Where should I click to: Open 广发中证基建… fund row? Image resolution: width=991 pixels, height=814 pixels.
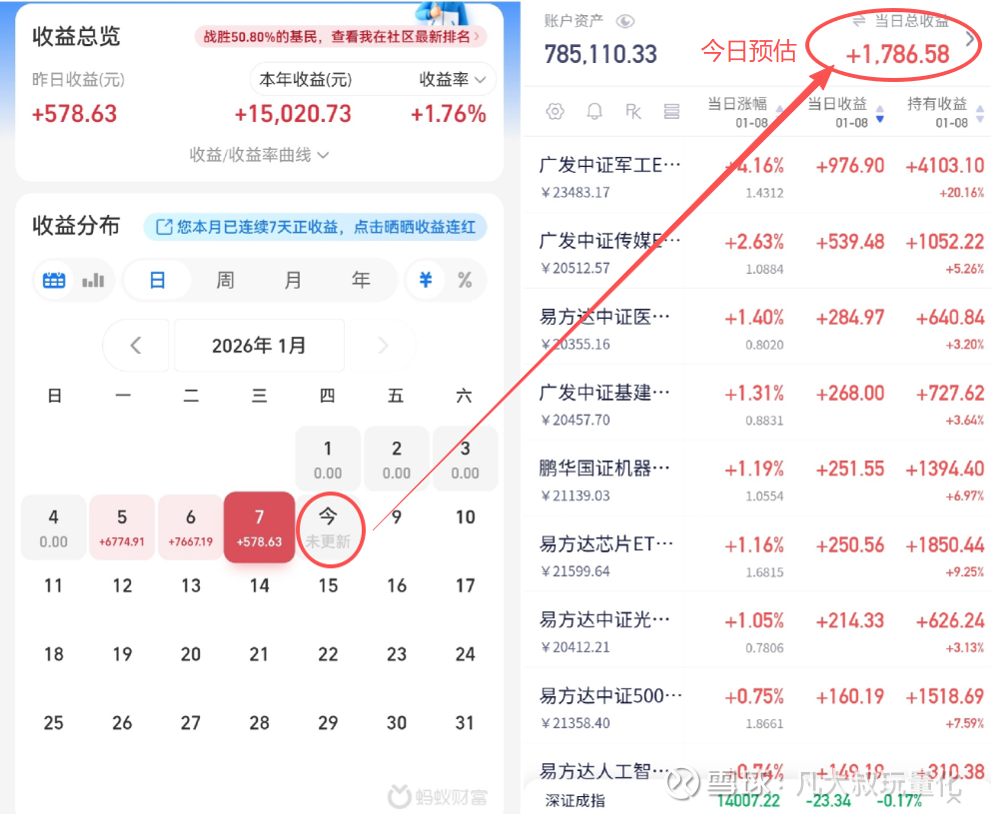755,403
